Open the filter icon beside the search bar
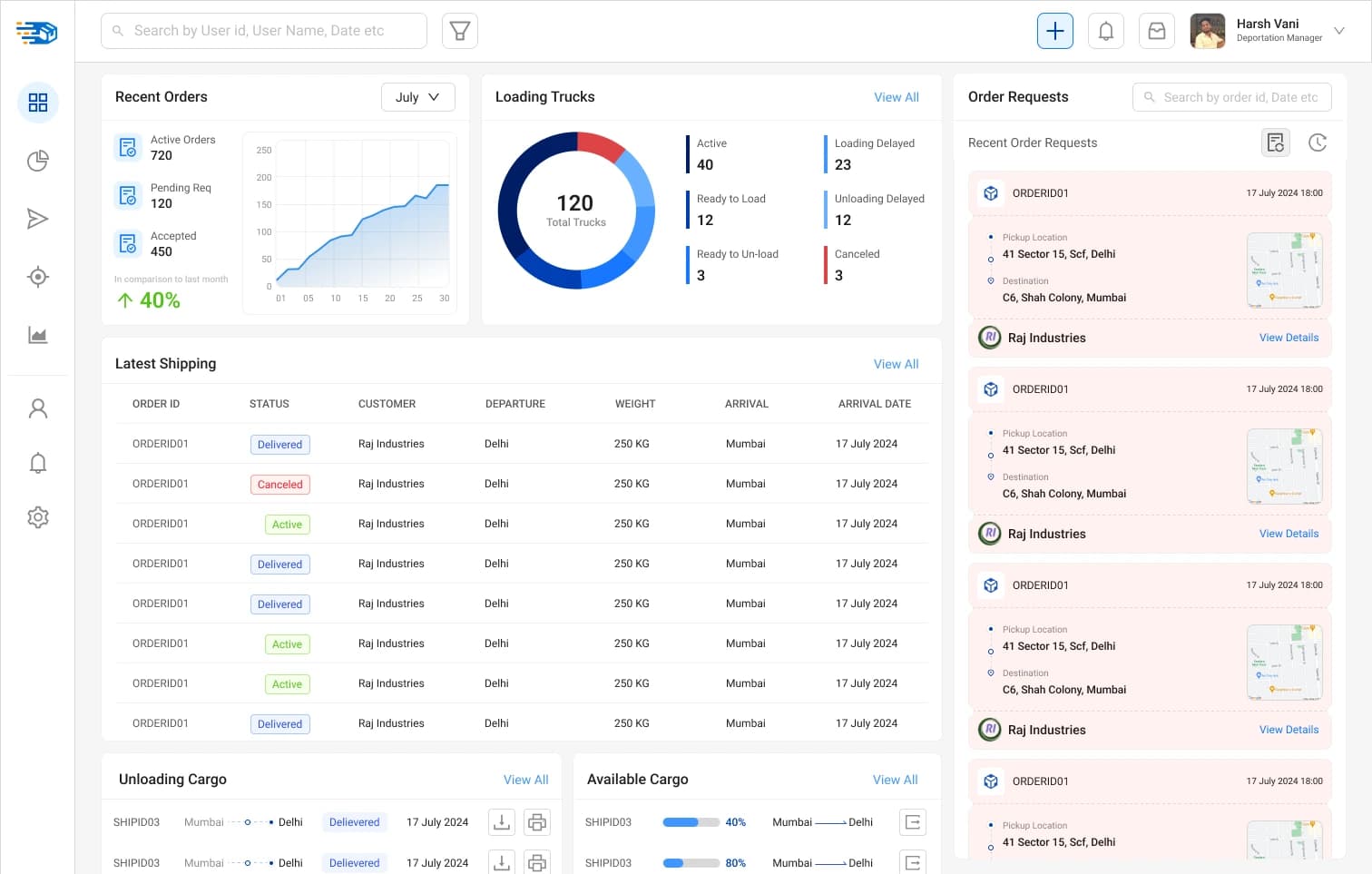Screen dimensions: 1372x874 pos(459,30)
